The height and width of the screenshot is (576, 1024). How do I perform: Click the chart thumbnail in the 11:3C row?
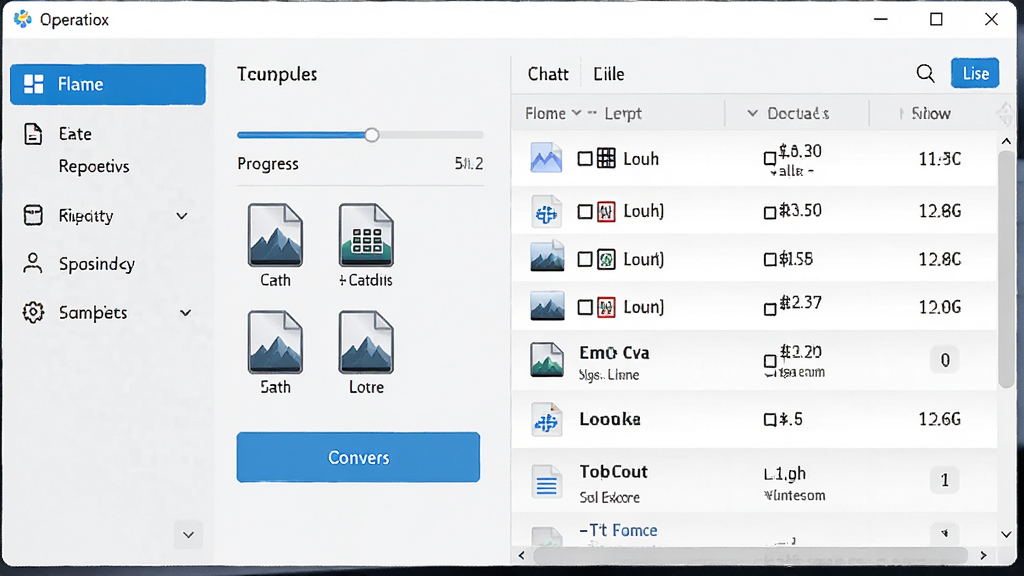click(x=546, y=158)
